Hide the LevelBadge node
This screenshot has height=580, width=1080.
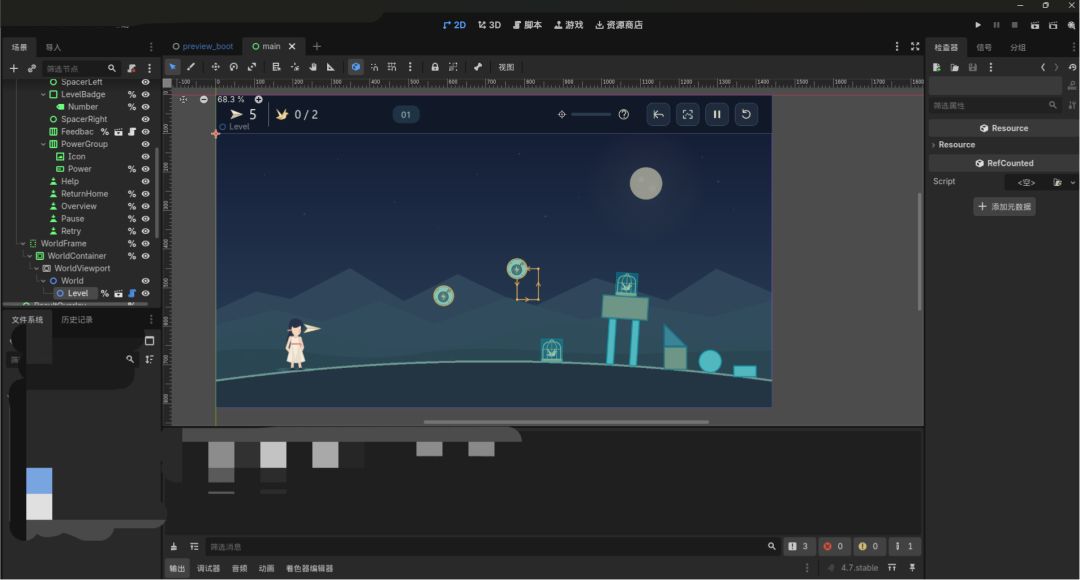tap(145, 94)
